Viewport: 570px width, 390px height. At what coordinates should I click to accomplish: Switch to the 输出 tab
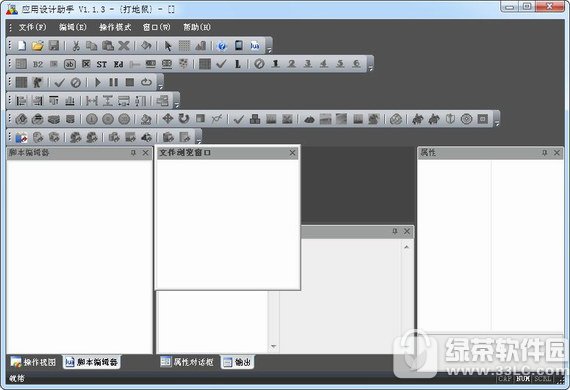pos(237,362)
